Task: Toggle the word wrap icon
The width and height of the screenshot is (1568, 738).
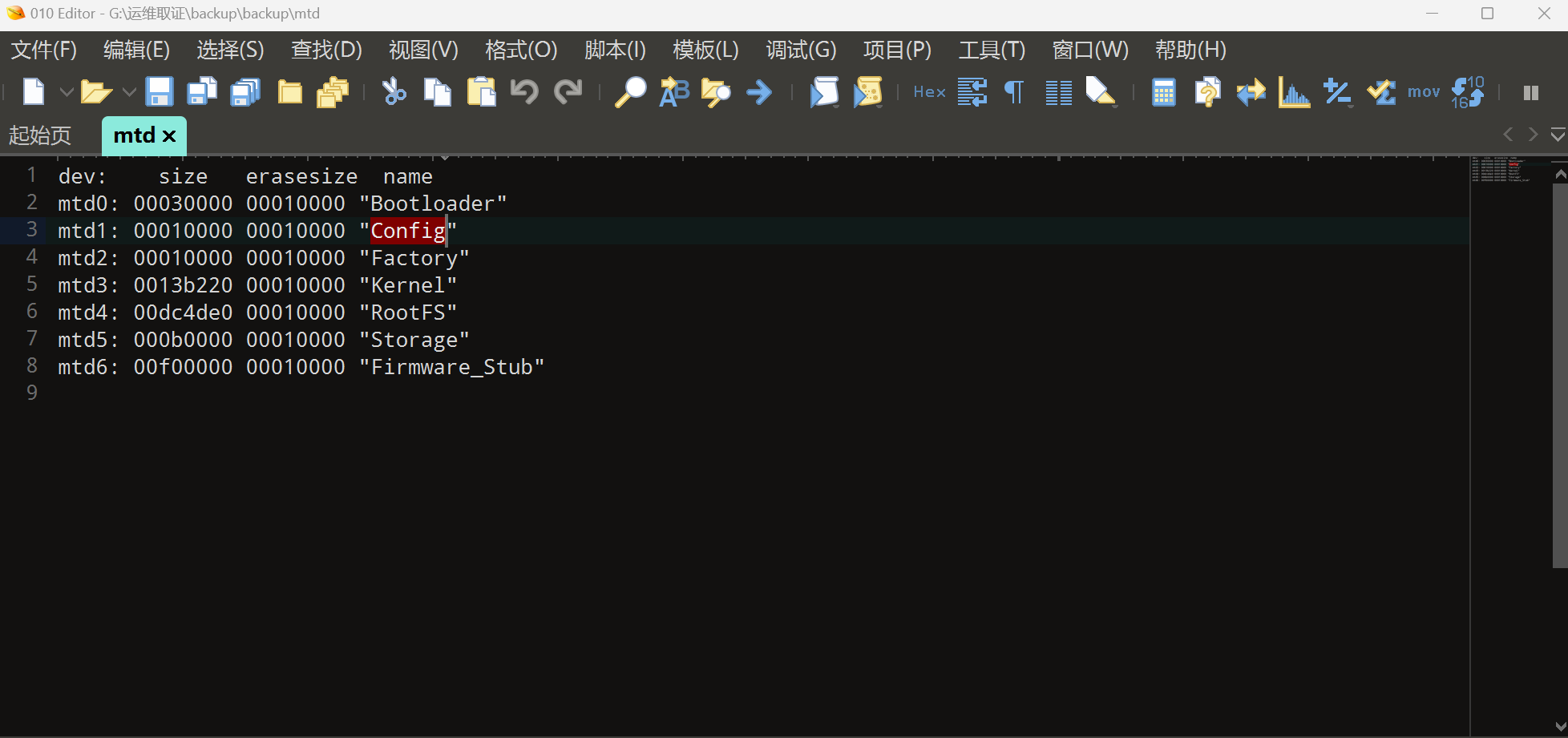Action: pyautogui.click(x=972, y=92)
